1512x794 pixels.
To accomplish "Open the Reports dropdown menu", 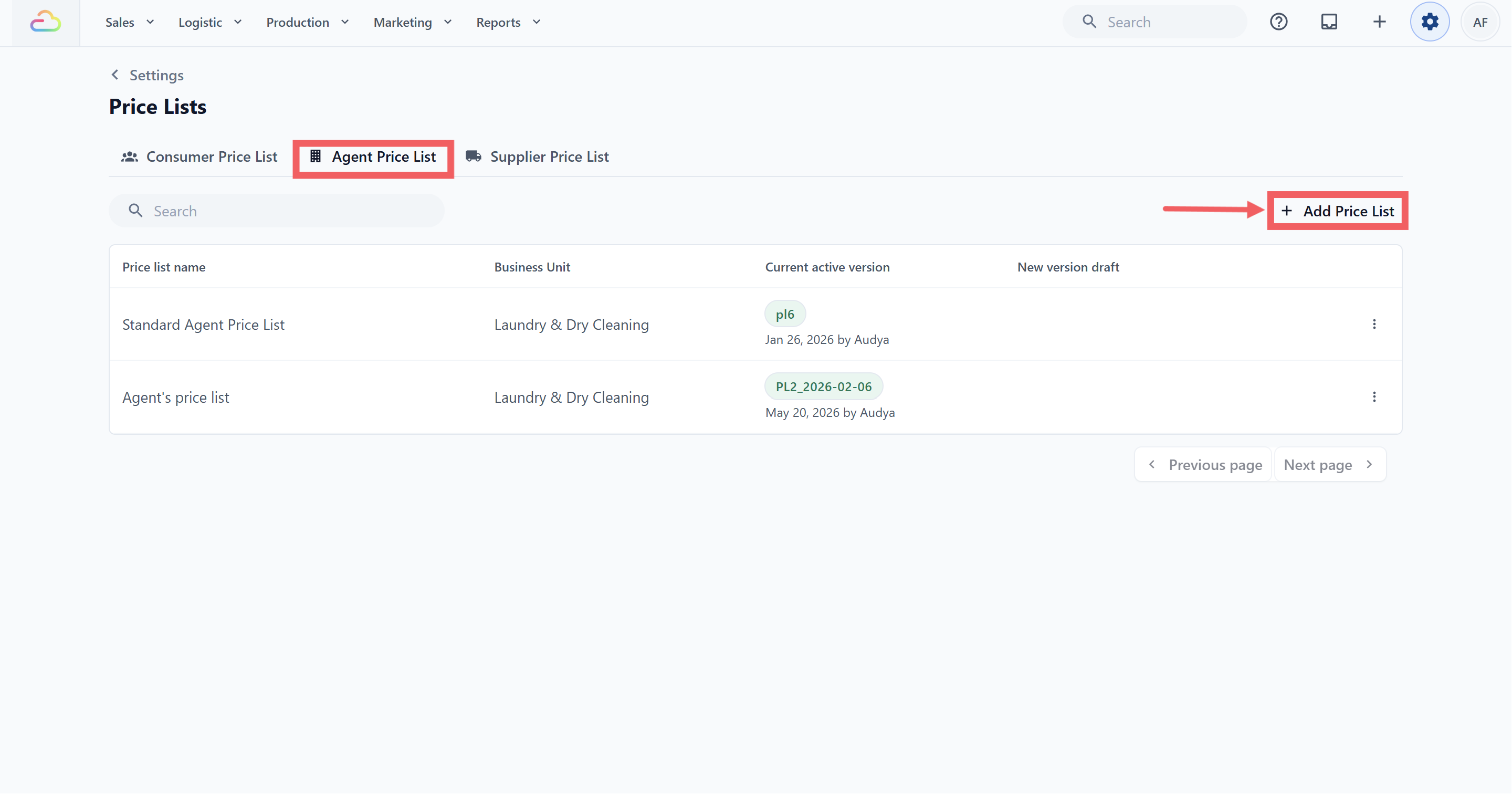I will 508,22.
